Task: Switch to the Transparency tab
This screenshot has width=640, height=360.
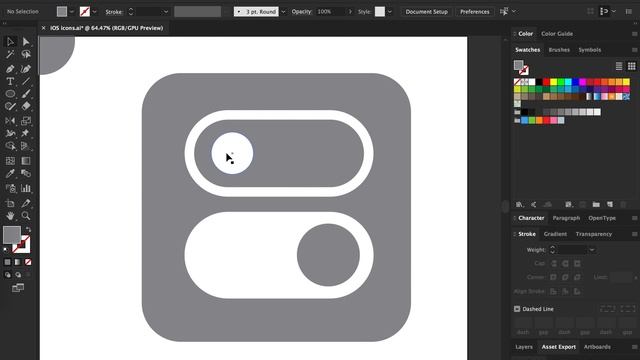Action: (x=593, y=234)
